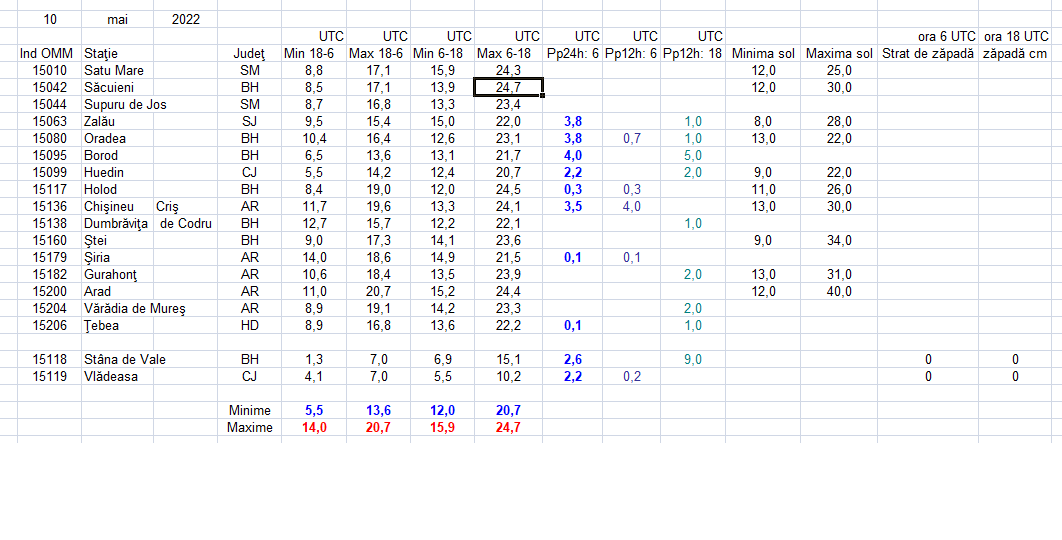1062x540 pixels.
Task: Click the blue 5,5 value in Minime row
Action: [314, 411]
